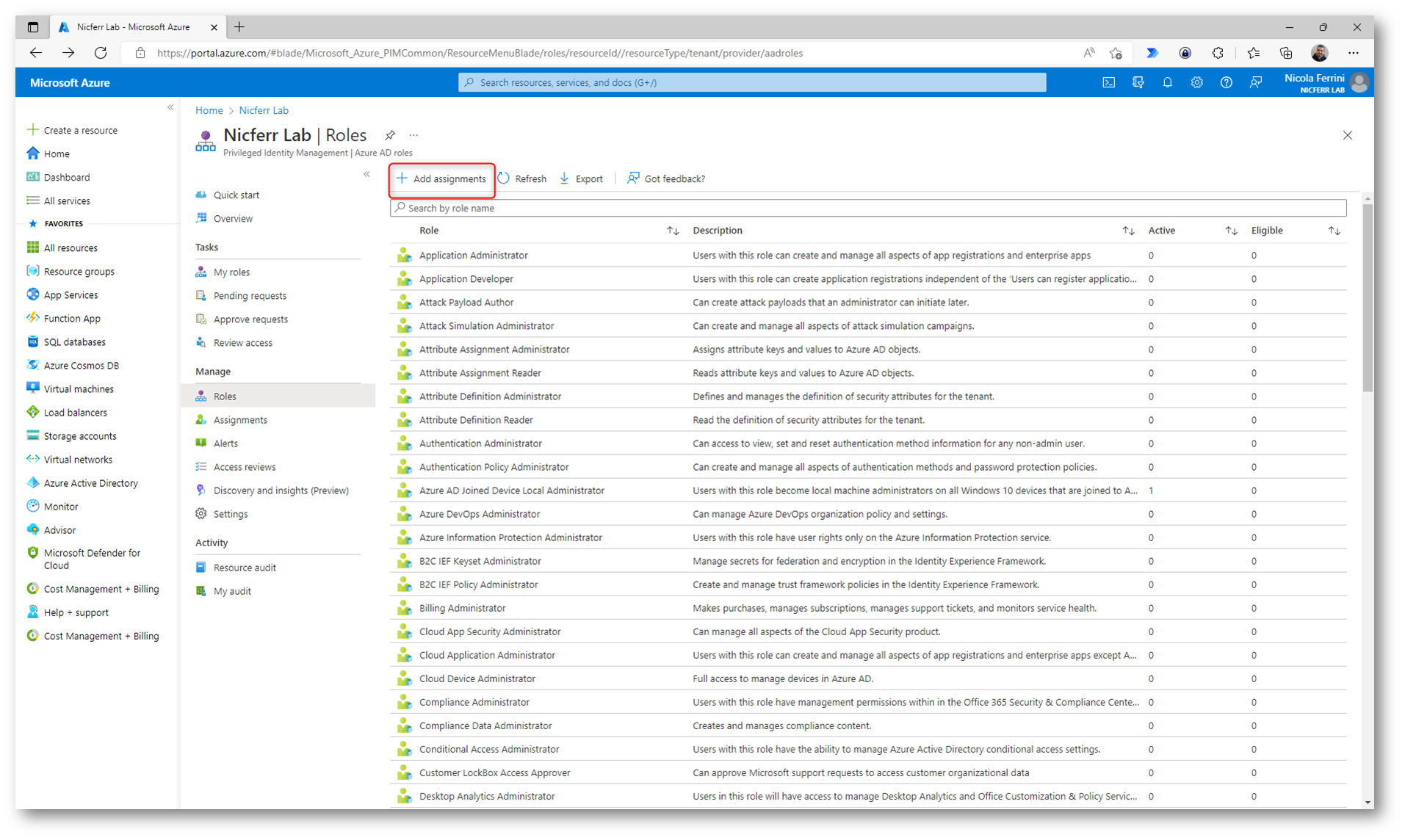Image resolution: width=1405 pixels, height=840 pixels.
Task: Open All resources grid icon
Action: 32,247
